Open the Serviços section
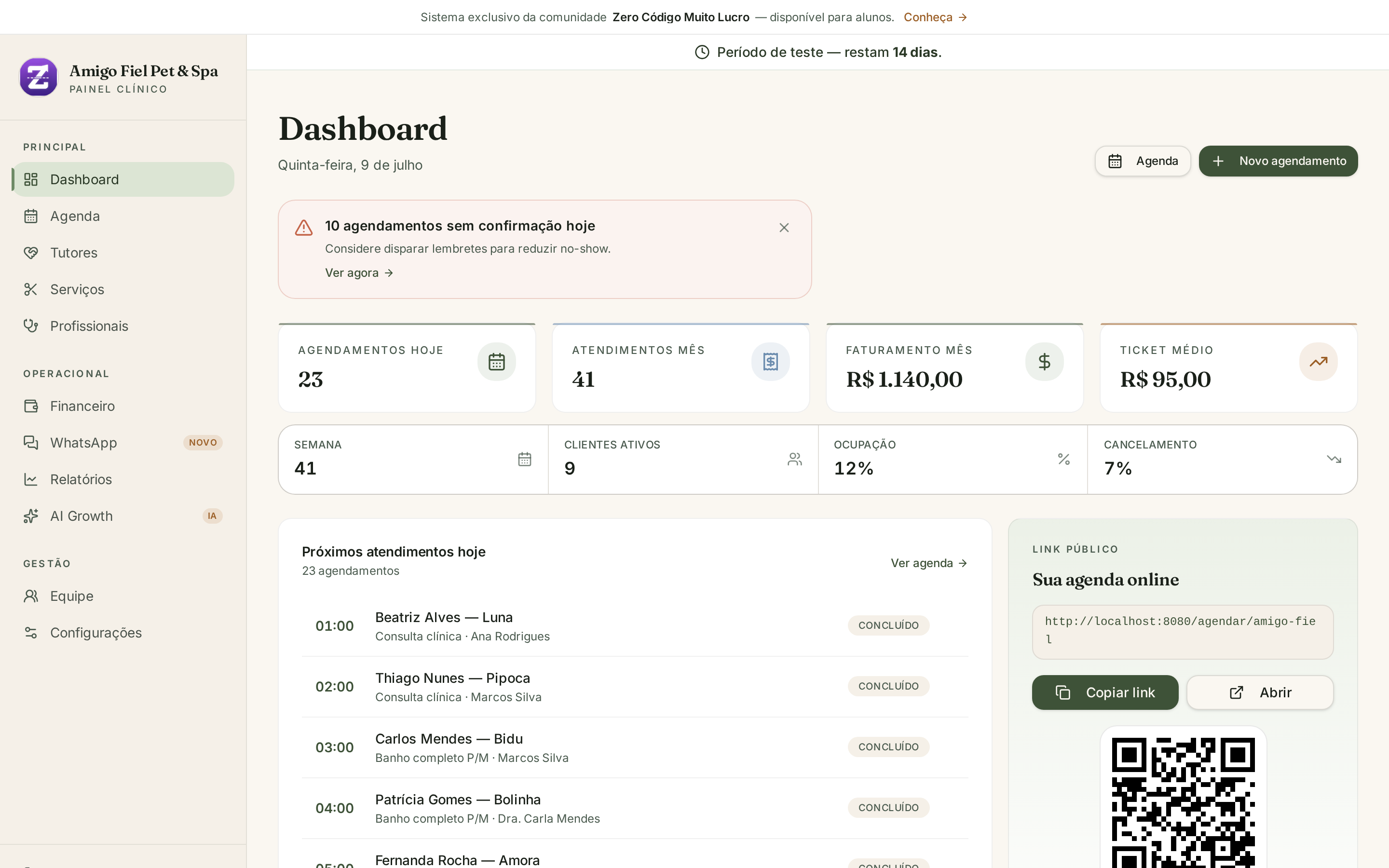 (123, 289)
